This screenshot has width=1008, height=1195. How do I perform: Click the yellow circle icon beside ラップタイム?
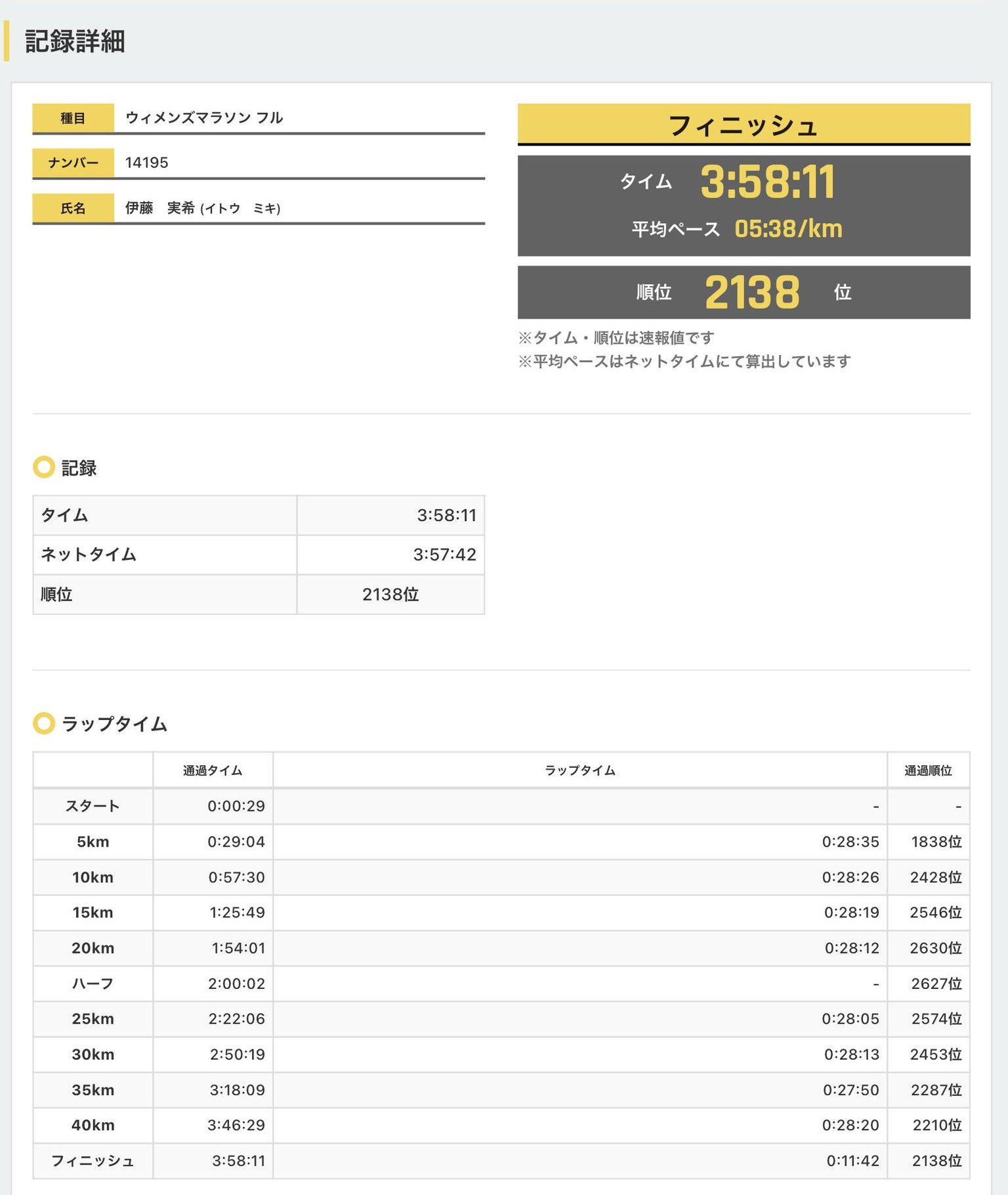coord(44,723)
